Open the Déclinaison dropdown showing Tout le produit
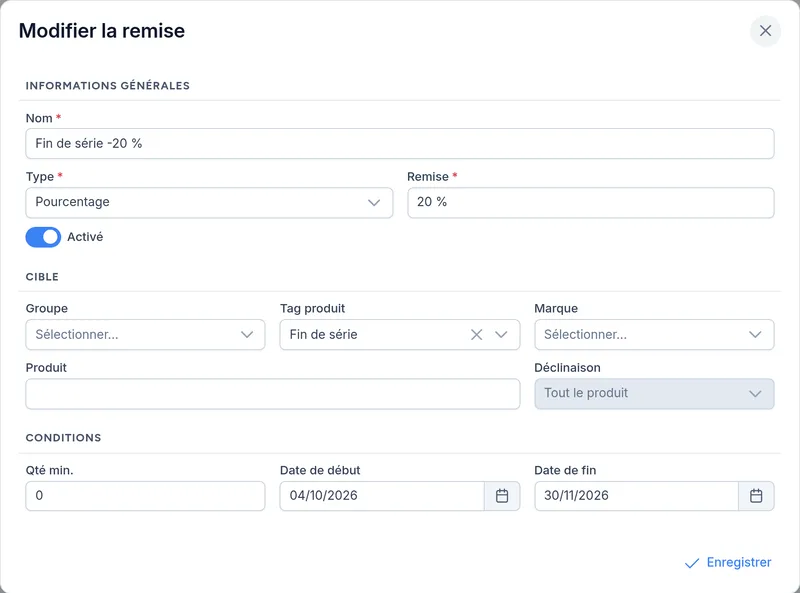 pos(654,393)
